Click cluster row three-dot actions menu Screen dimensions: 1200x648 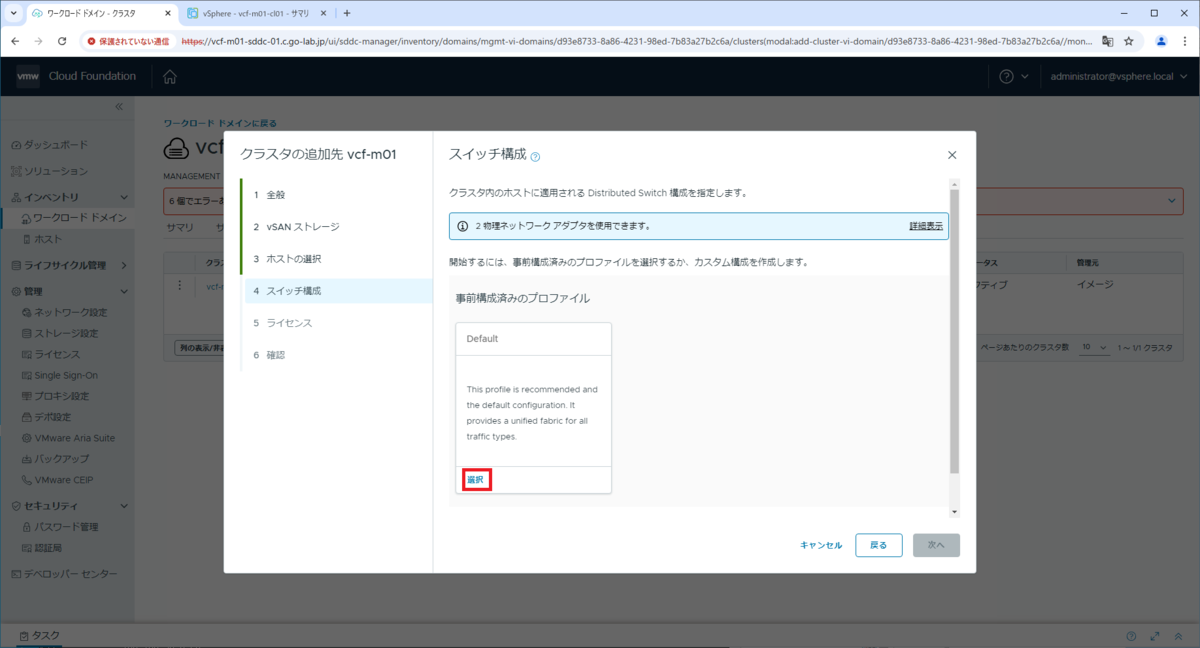[180, 285]
